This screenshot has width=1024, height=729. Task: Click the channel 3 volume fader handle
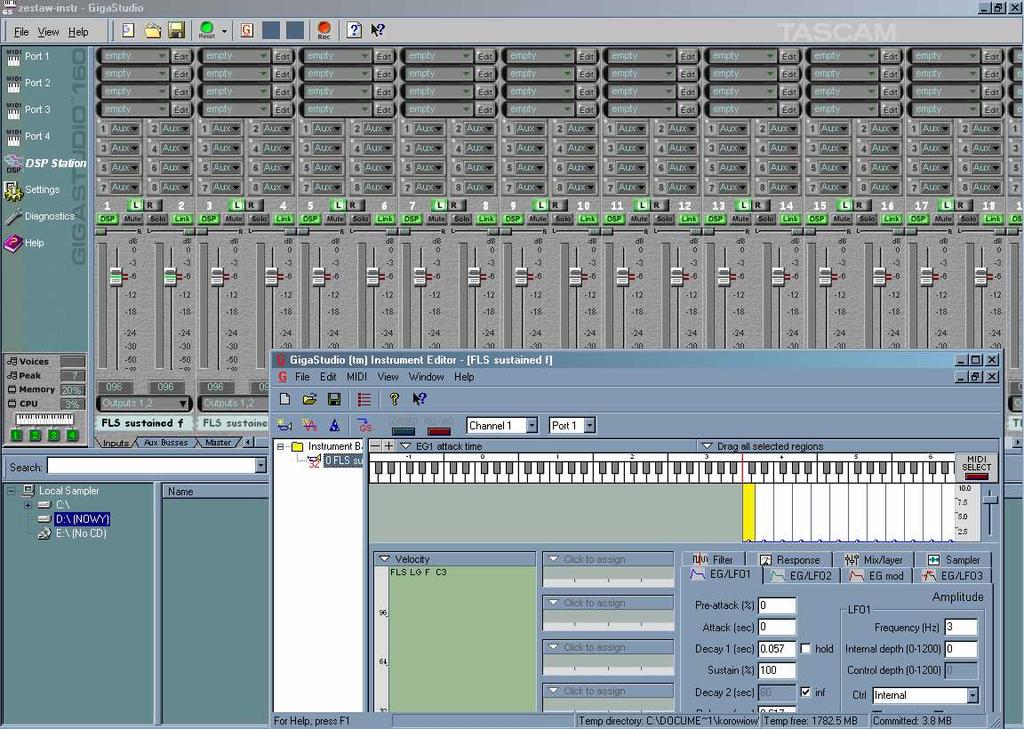tap(217, 277)
